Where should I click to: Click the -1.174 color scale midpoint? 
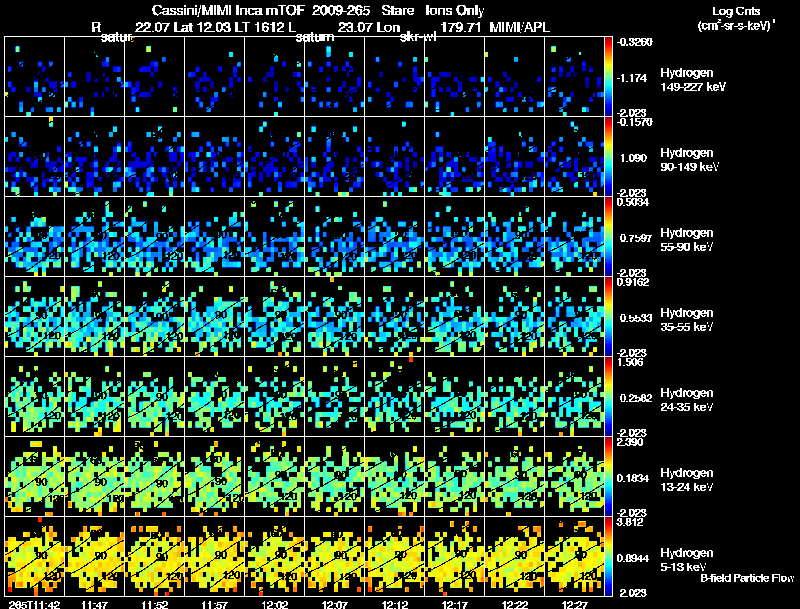632,78
